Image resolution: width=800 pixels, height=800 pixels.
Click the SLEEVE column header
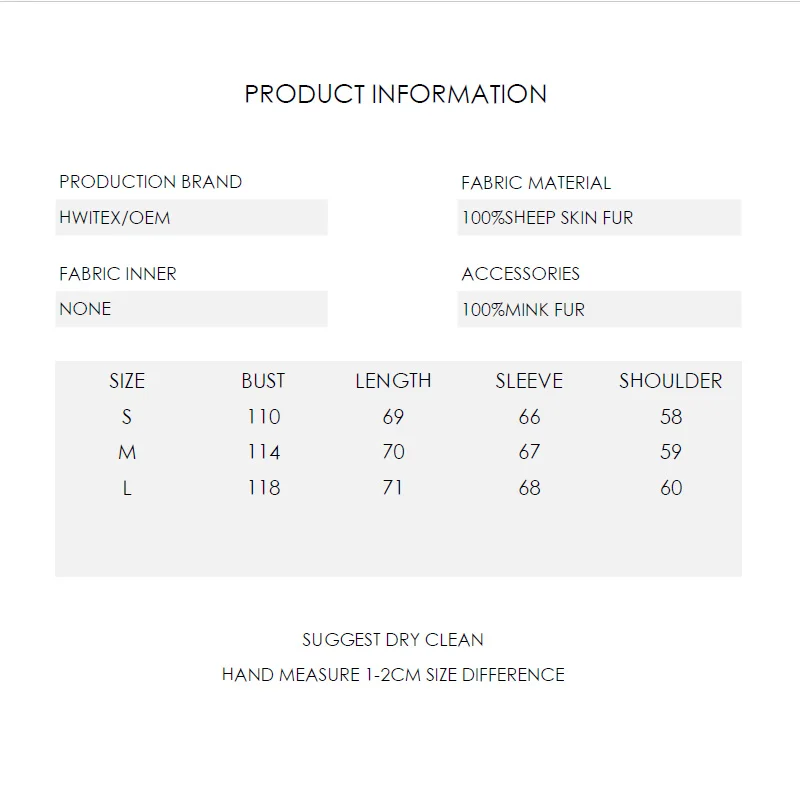(x=529, y=381)
